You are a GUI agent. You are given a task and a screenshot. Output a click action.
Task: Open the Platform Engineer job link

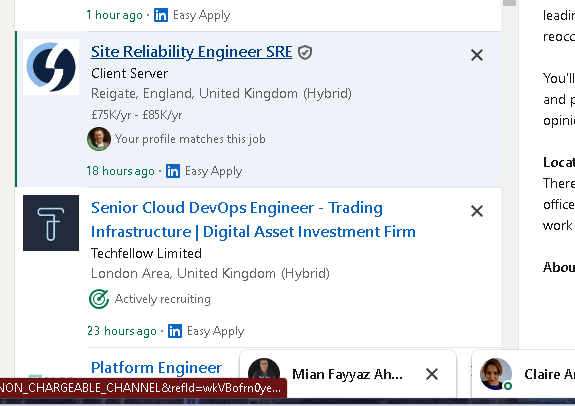tap(157, 367)
